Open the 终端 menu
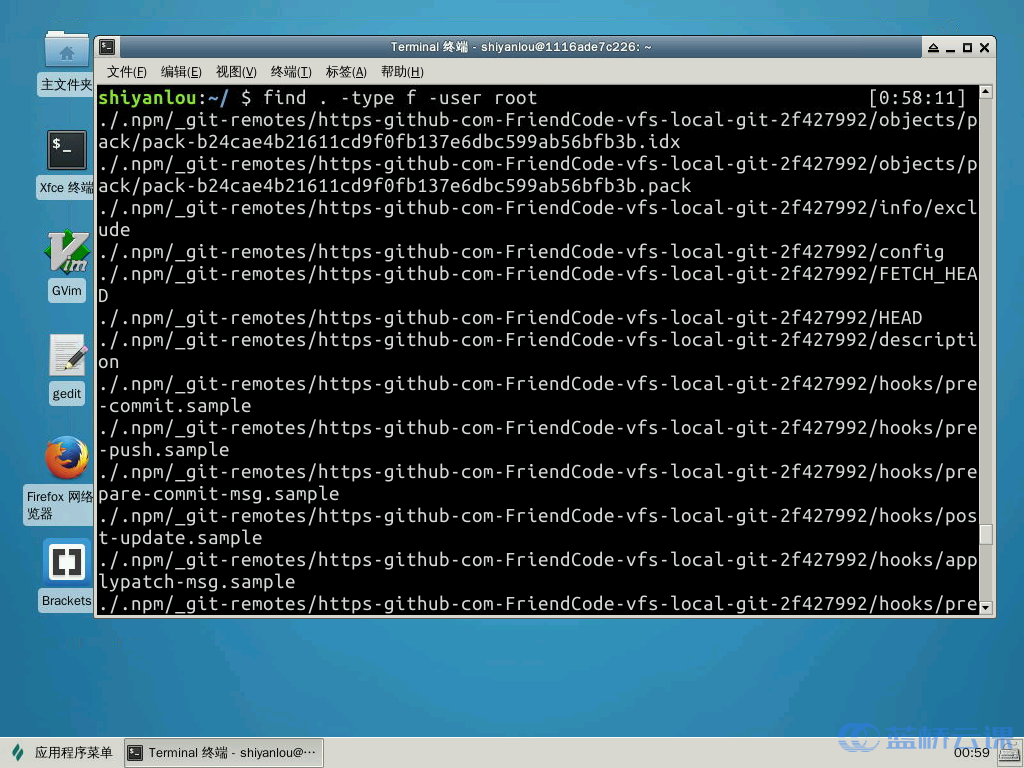The image size is (1024, 768). [290, 71]
